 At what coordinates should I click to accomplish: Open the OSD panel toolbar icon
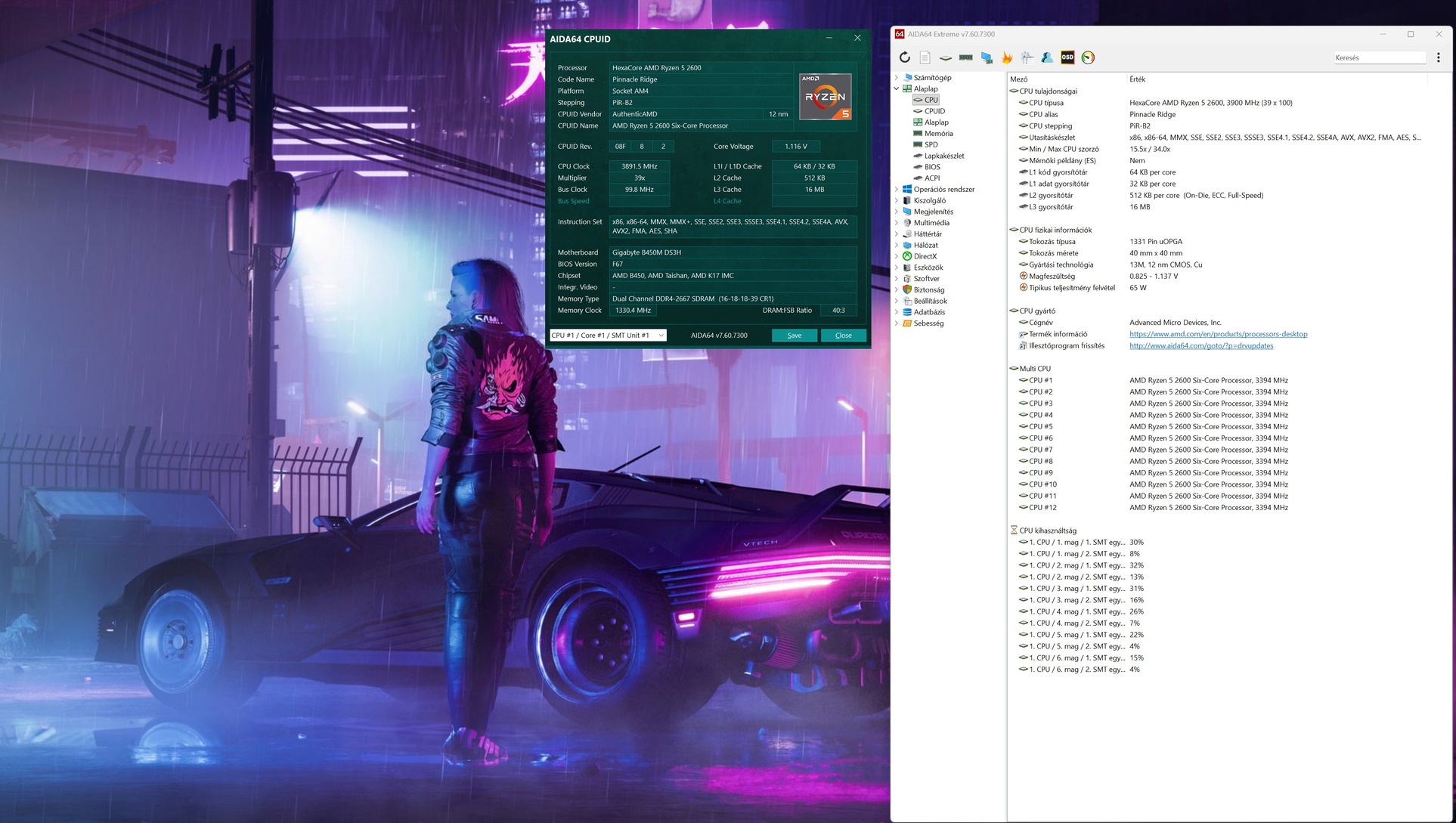1067,57
